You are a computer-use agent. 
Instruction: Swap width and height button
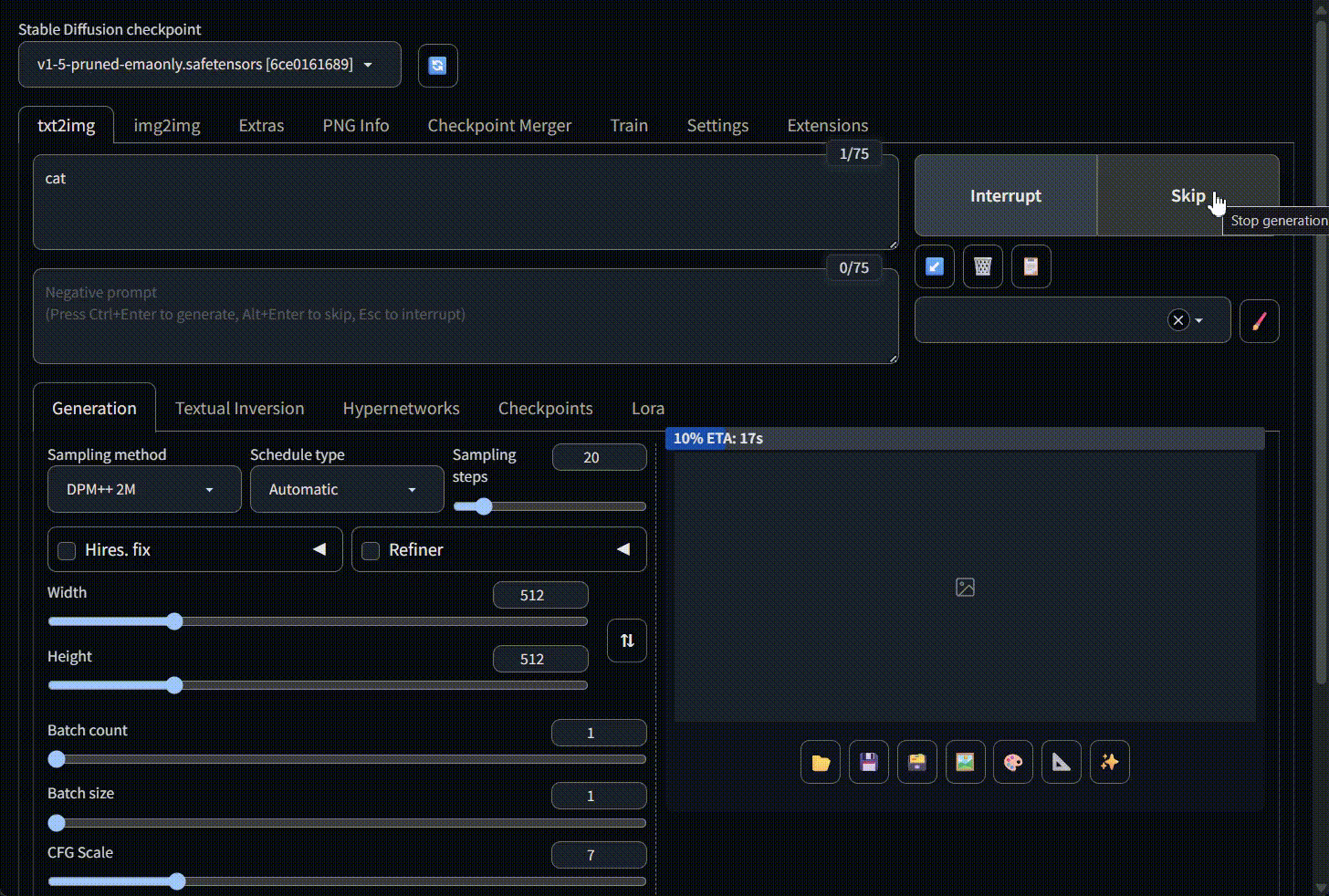(627, 641)
